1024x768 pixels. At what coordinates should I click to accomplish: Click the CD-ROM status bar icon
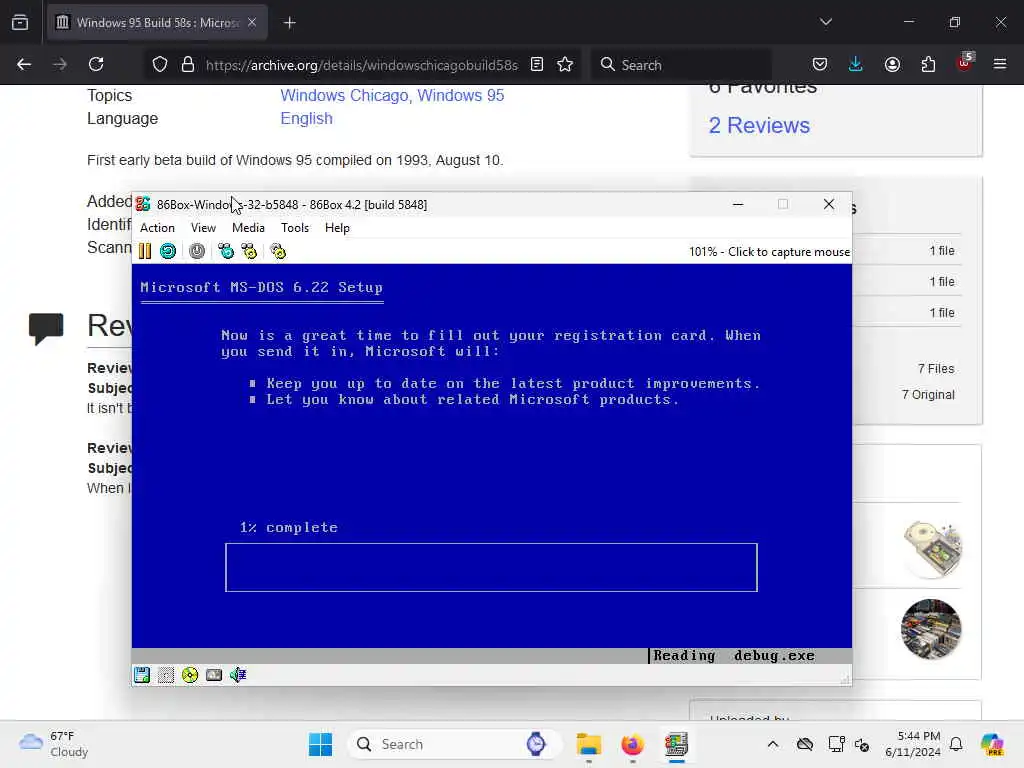pos(190,675)
